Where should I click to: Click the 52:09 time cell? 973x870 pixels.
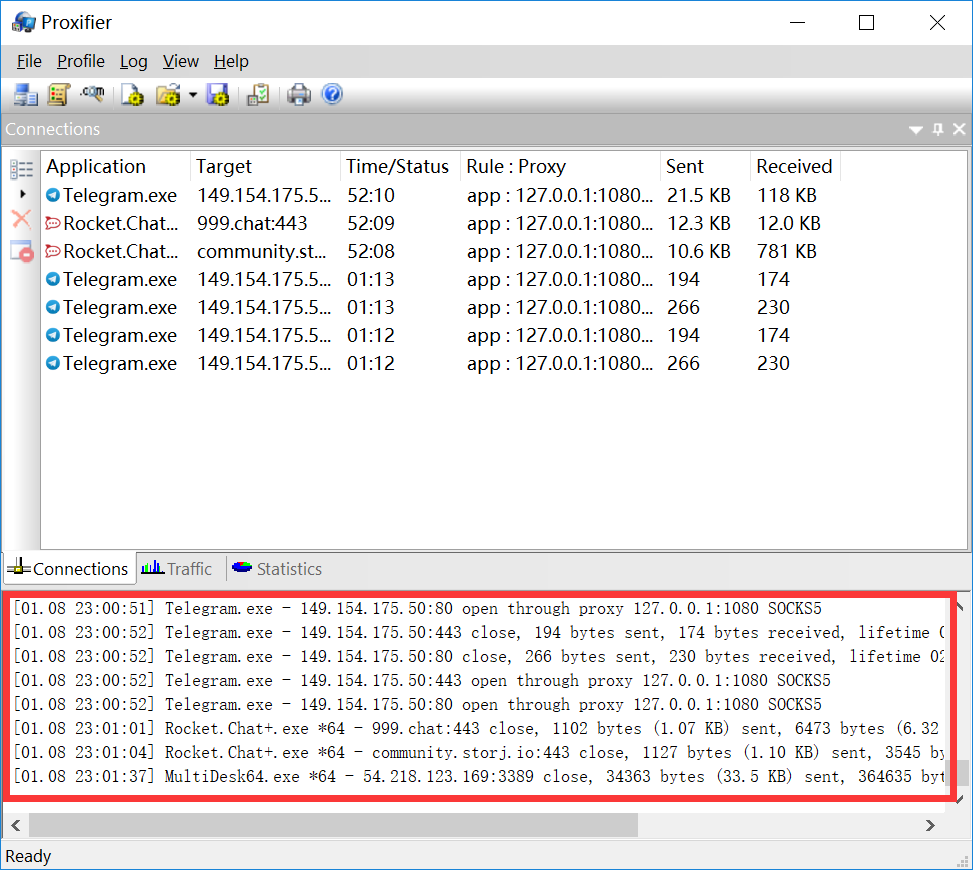click(x=370, y=223)
